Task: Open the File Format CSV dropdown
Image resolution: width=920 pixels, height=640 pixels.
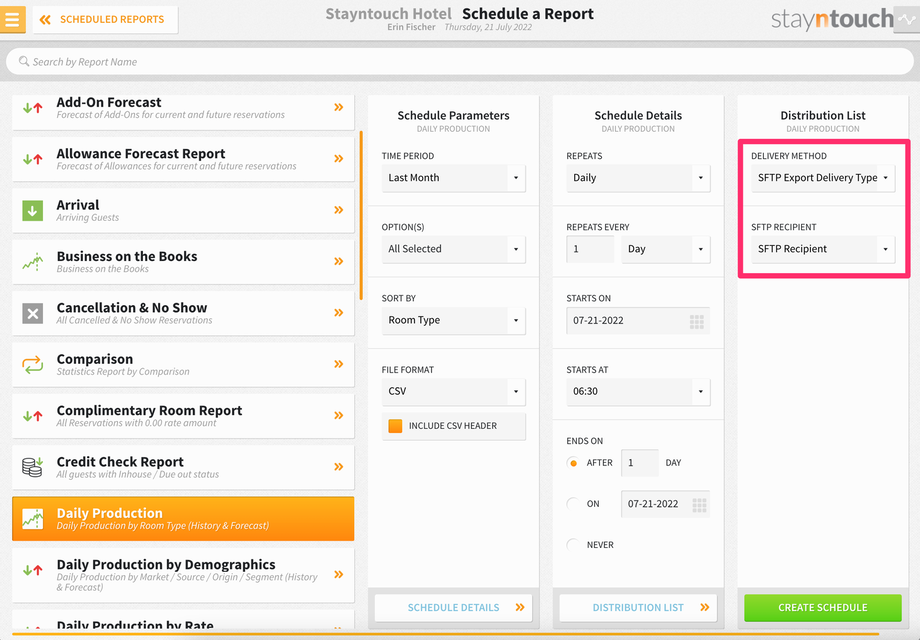Action: point(454,391)
